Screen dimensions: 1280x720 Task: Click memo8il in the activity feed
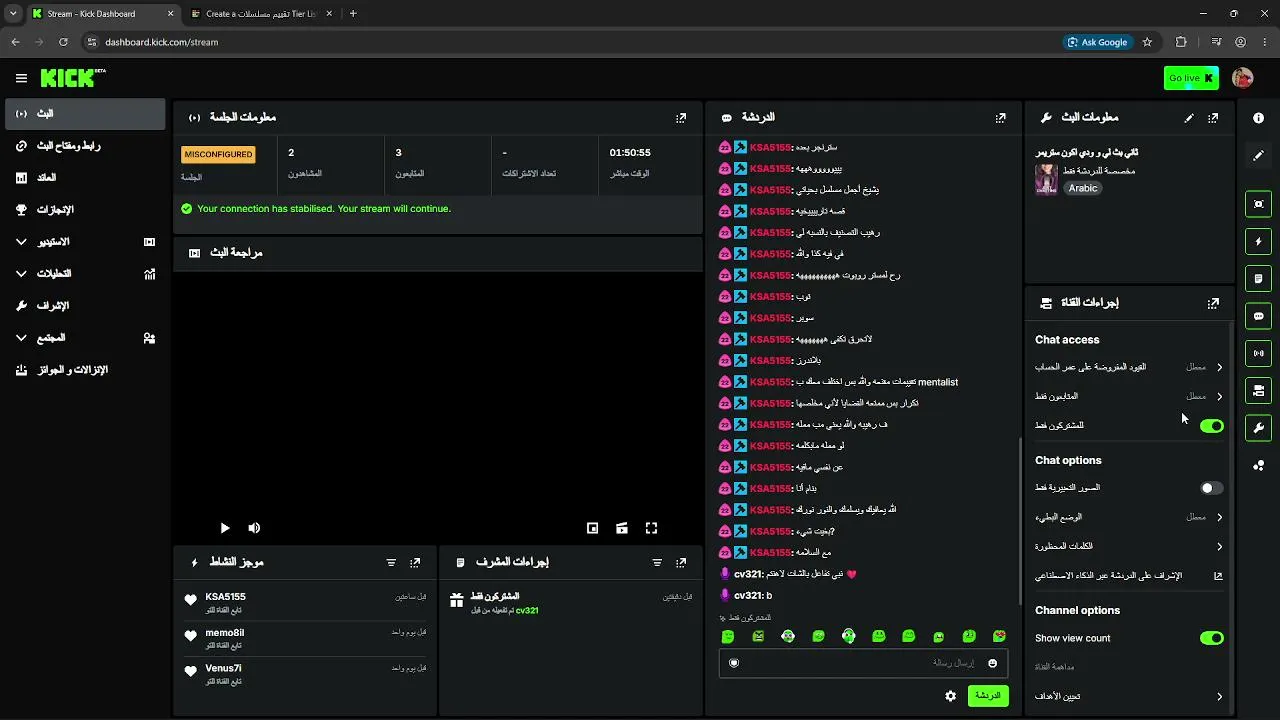click(x=225, y=633)
